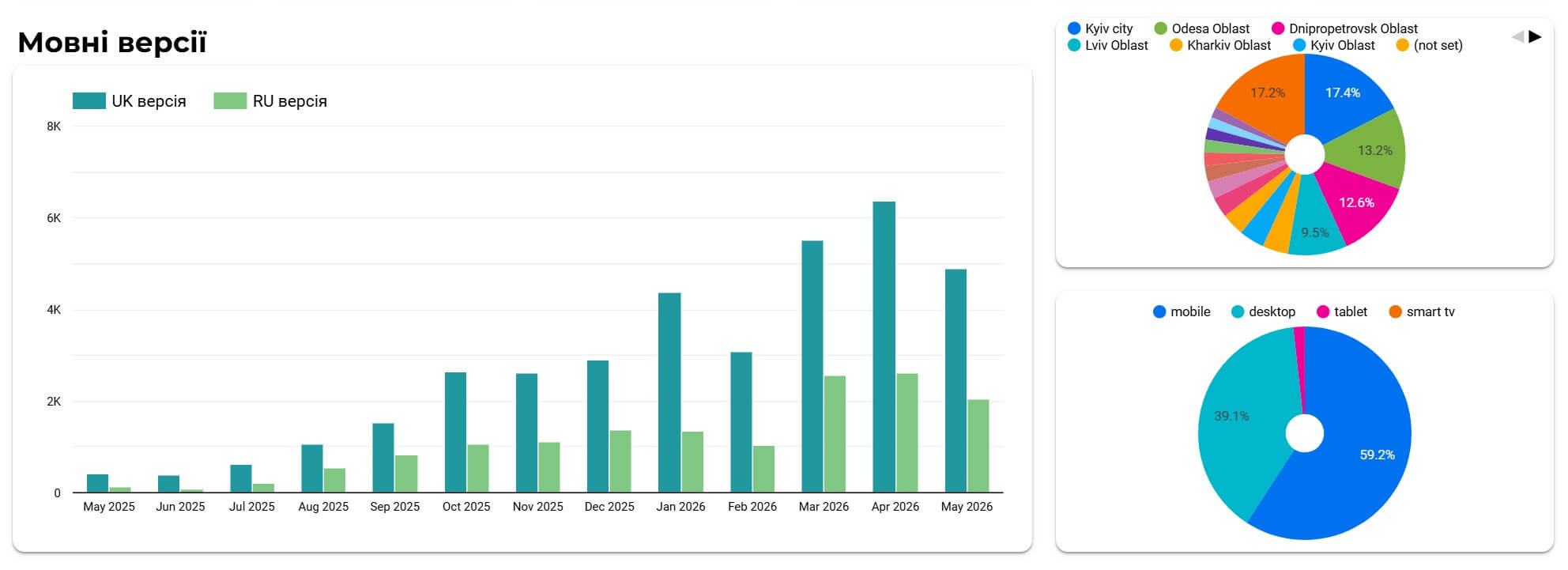Select the 17.4% Kyiv city pie slice

[x=1344, y=93]
